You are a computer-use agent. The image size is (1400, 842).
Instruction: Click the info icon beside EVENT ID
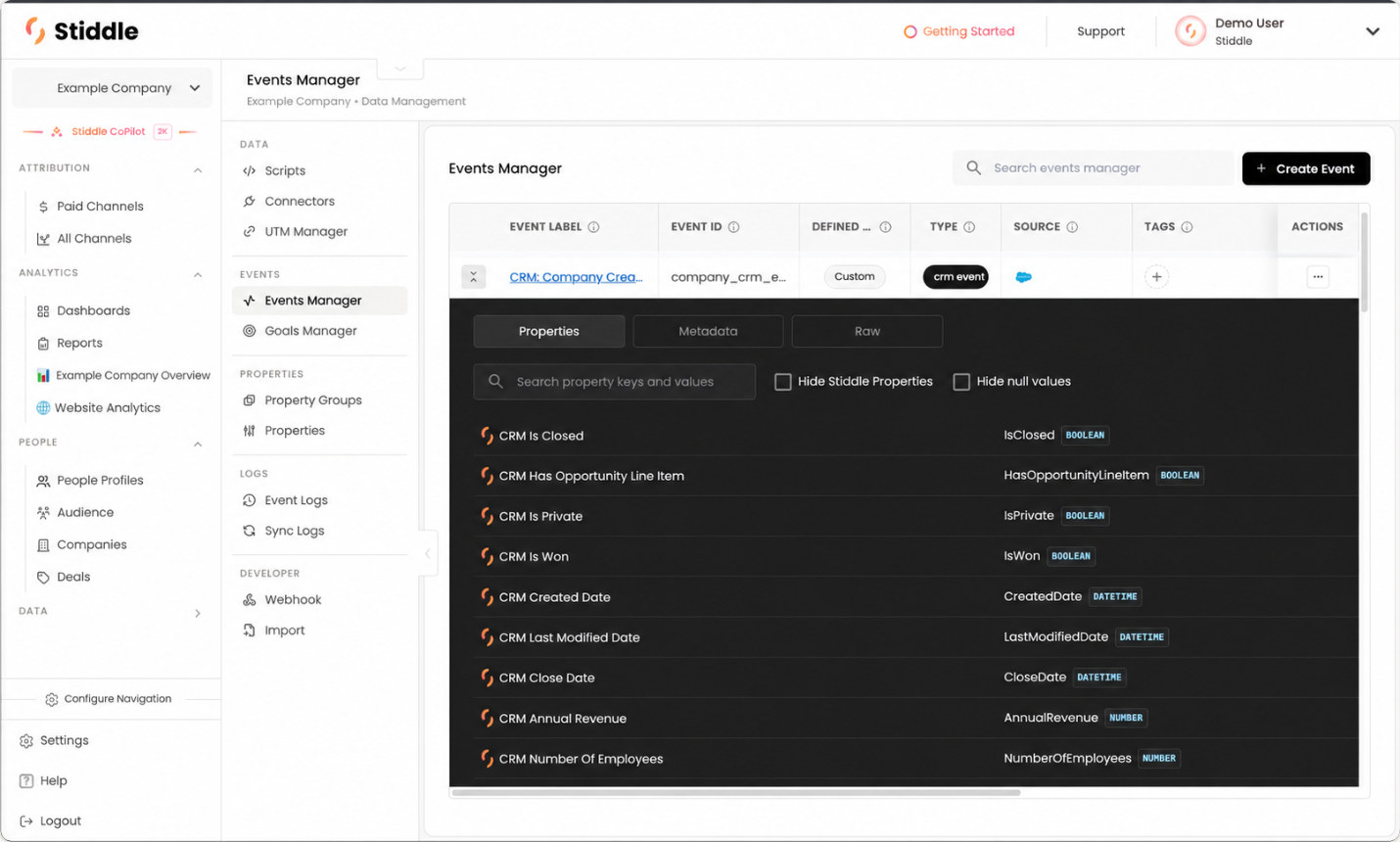pyautogui.click(x=733, y=227)
